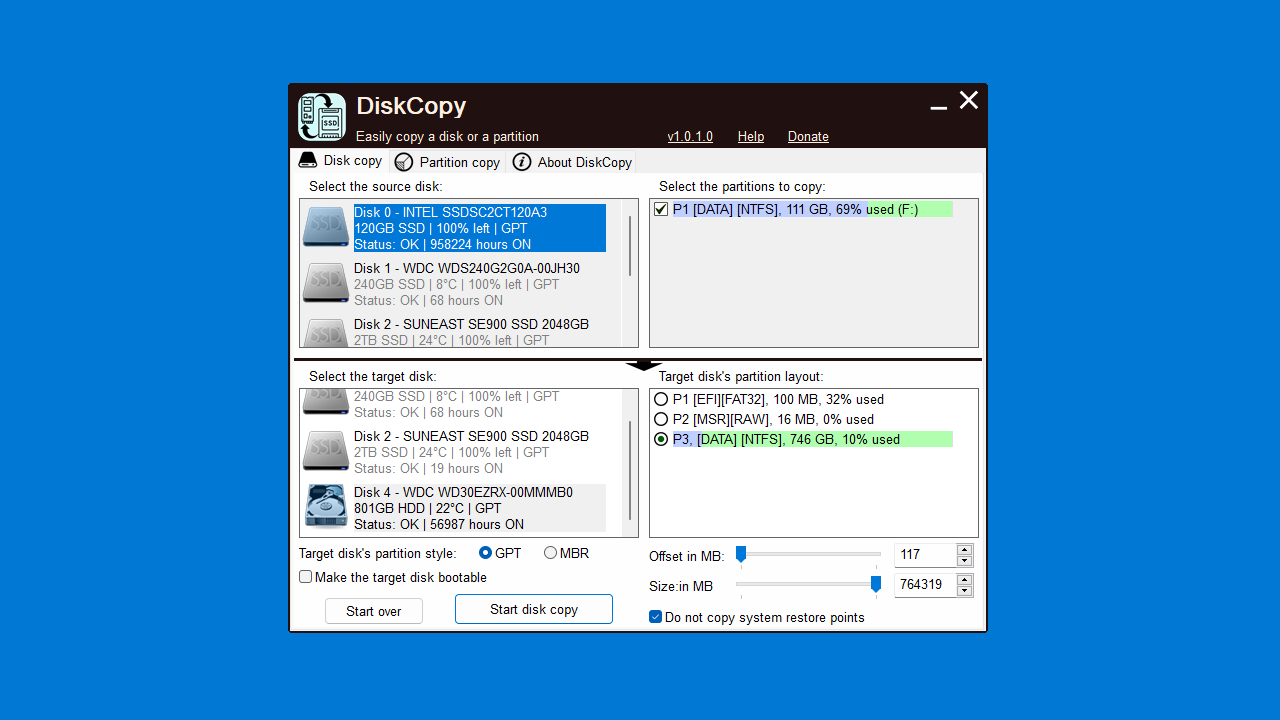Choose MBR partition style
Image resolution: width=1280 pixels, height=720 pixels.
551,553
